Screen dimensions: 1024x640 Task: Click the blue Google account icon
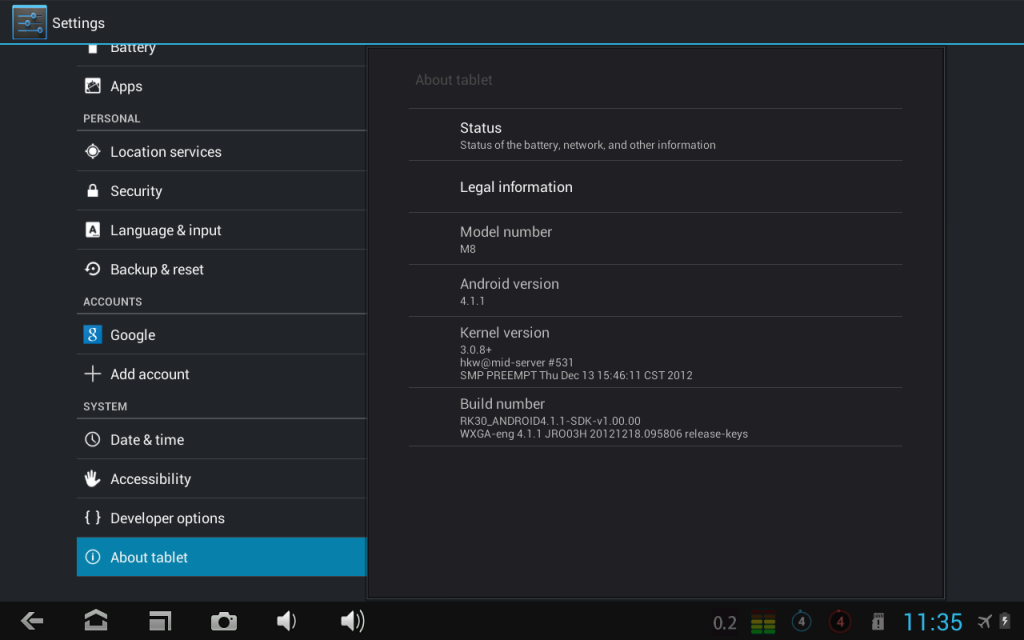pyautogui.click(x=93, y=334)
